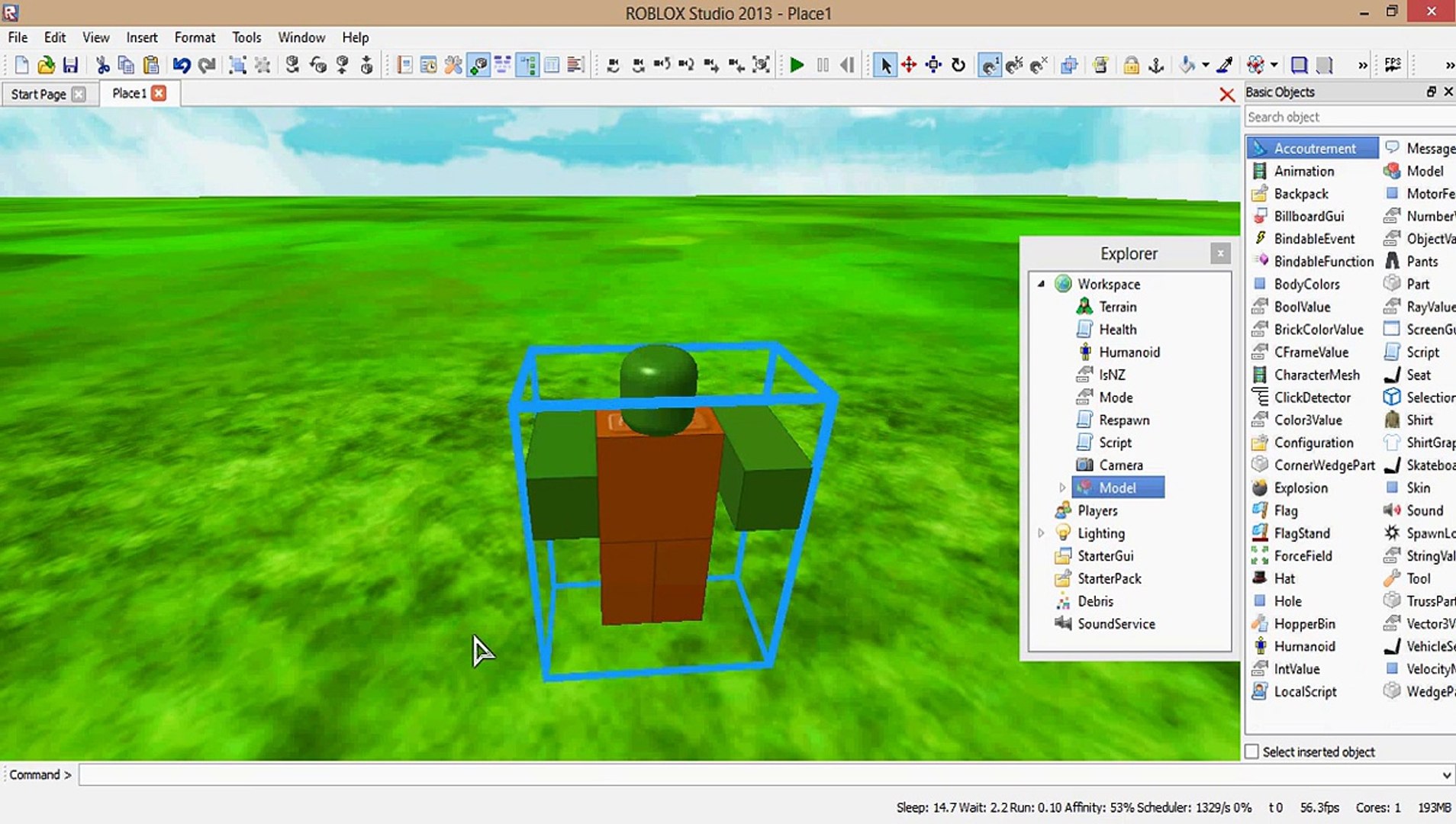Expand the Model node in Explorer
The image size is (1456, 824).
click(x=1061, y=488)
